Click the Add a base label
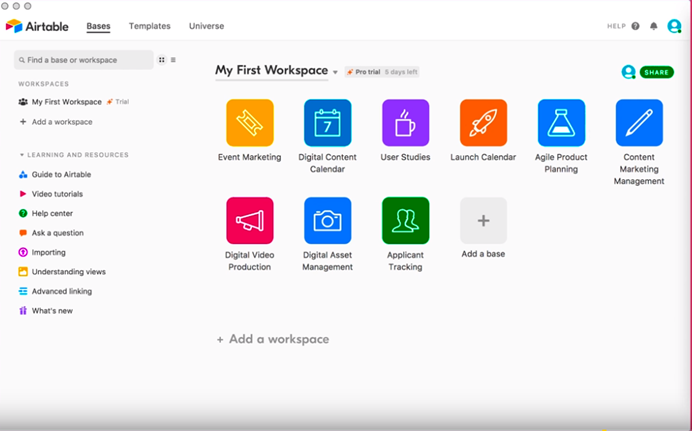This screenshot has height=432, width=692. (483, 254)
